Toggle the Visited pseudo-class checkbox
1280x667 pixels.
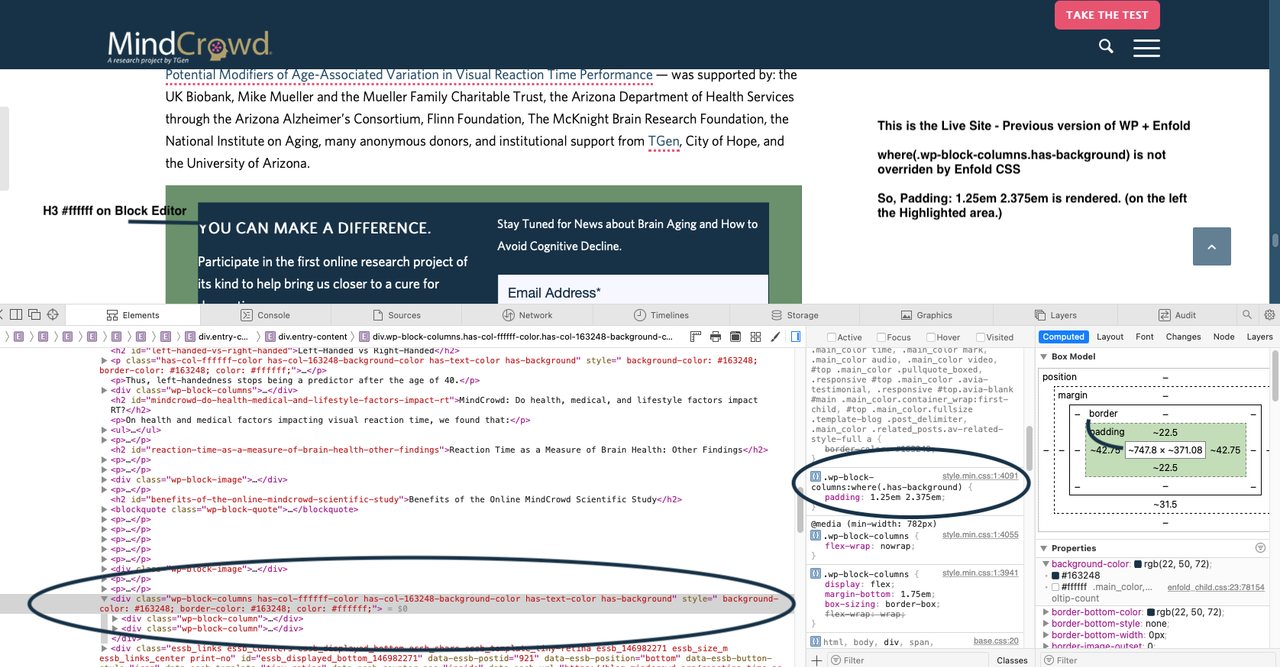coord(980,337)
